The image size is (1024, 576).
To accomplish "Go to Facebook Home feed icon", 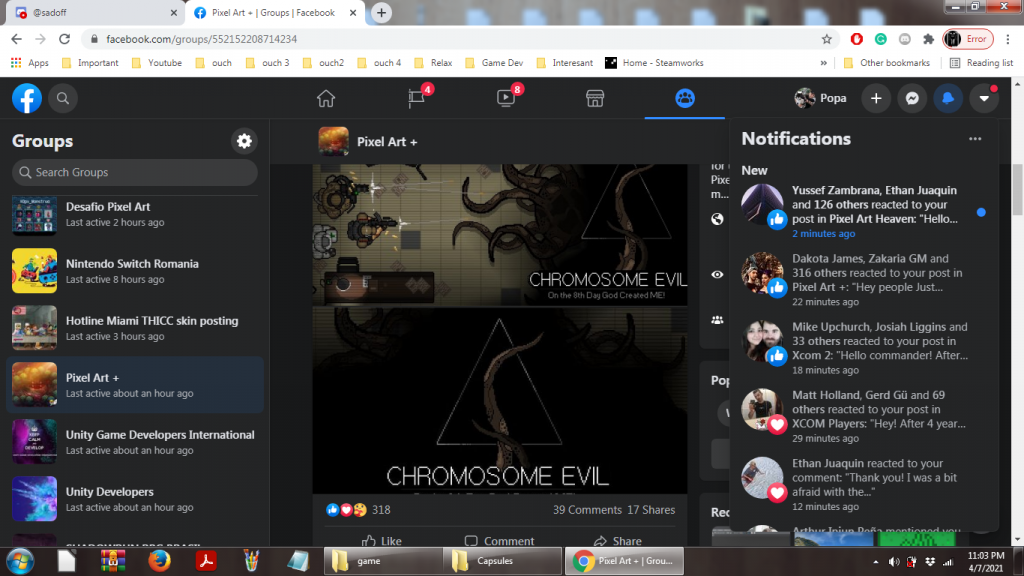I will pyautogui.click(x=326, y=99).
